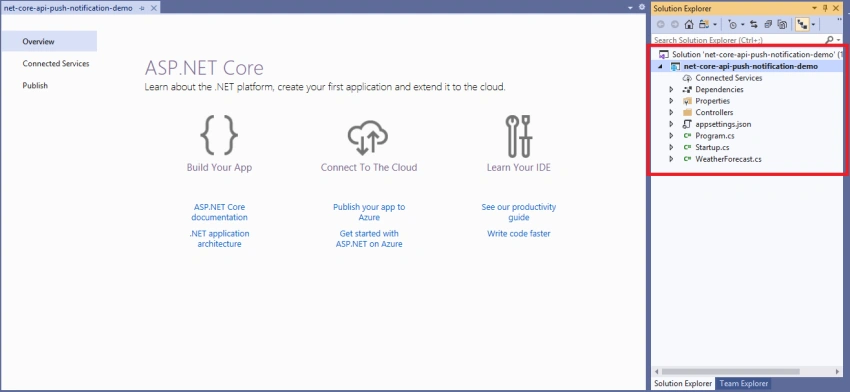850x392 pixels.
Task: Open the Solution Explorer toolbar overflow options
Action: 840,21
